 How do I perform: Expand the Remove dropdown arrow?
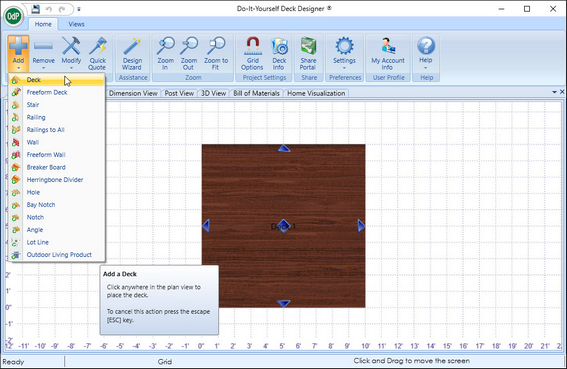pos(44,68)
